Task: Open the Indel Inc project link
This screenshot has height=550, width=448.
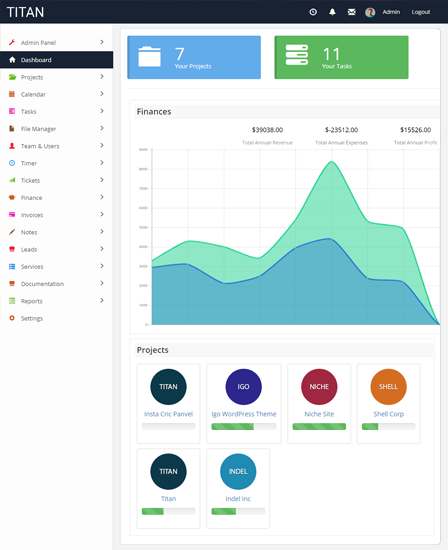Action: (x=238, y=498)
